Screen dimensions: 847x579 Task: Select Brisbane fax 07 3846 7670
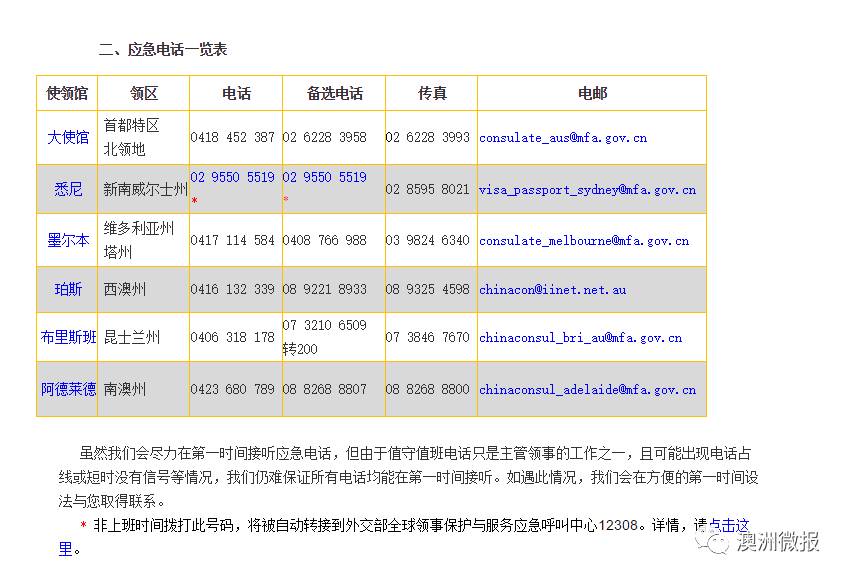point(427,337)
